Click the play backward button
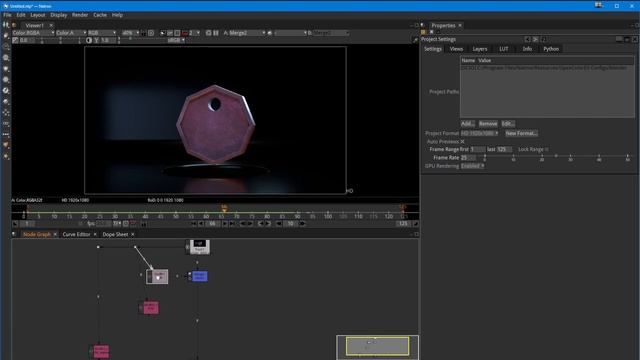Image resolution: width=640 pixels, height=360 pixels. pos(200,224)
